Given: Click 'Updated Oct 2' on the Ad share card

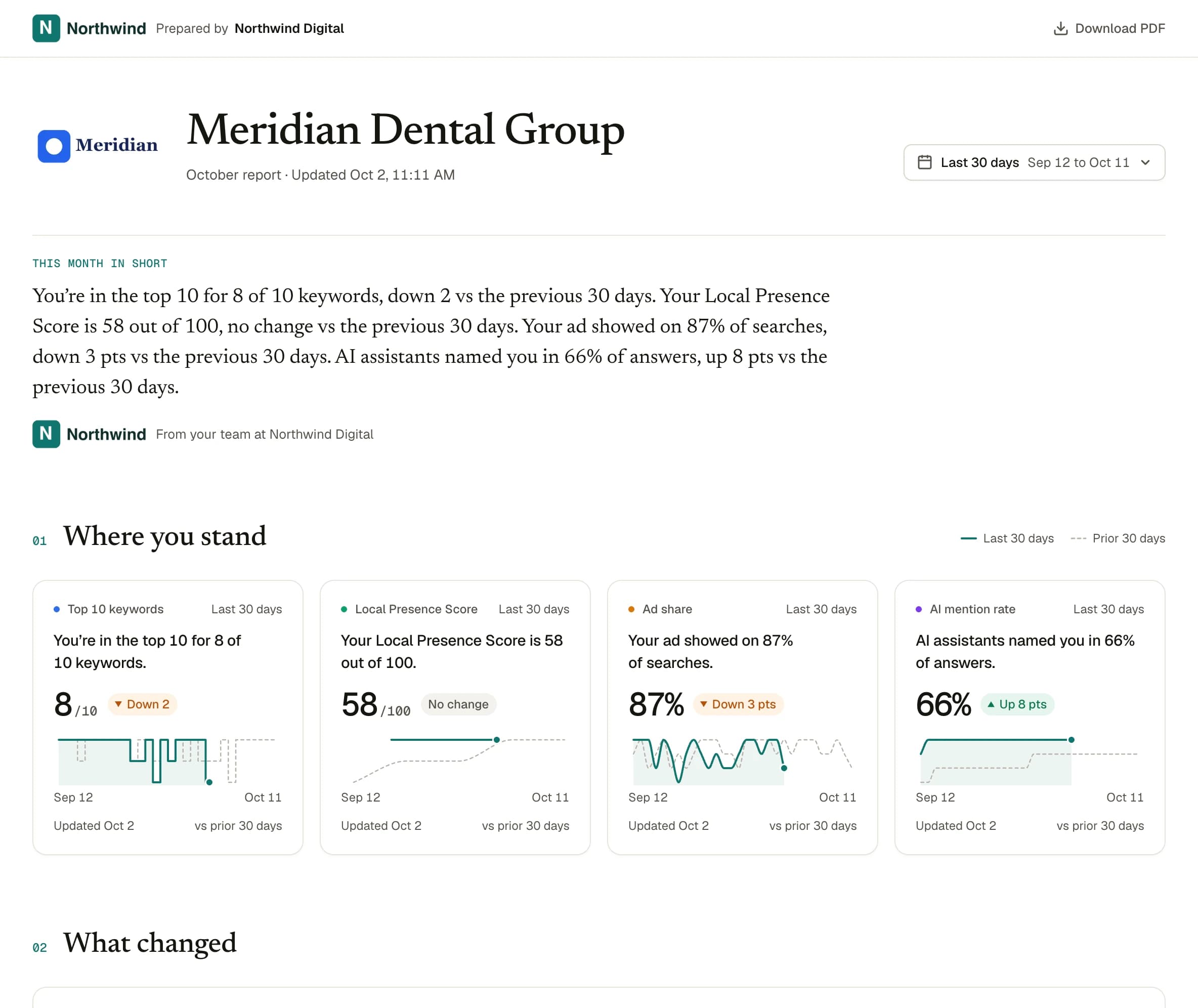Looking at the screenshot, I should click(668, 826).
